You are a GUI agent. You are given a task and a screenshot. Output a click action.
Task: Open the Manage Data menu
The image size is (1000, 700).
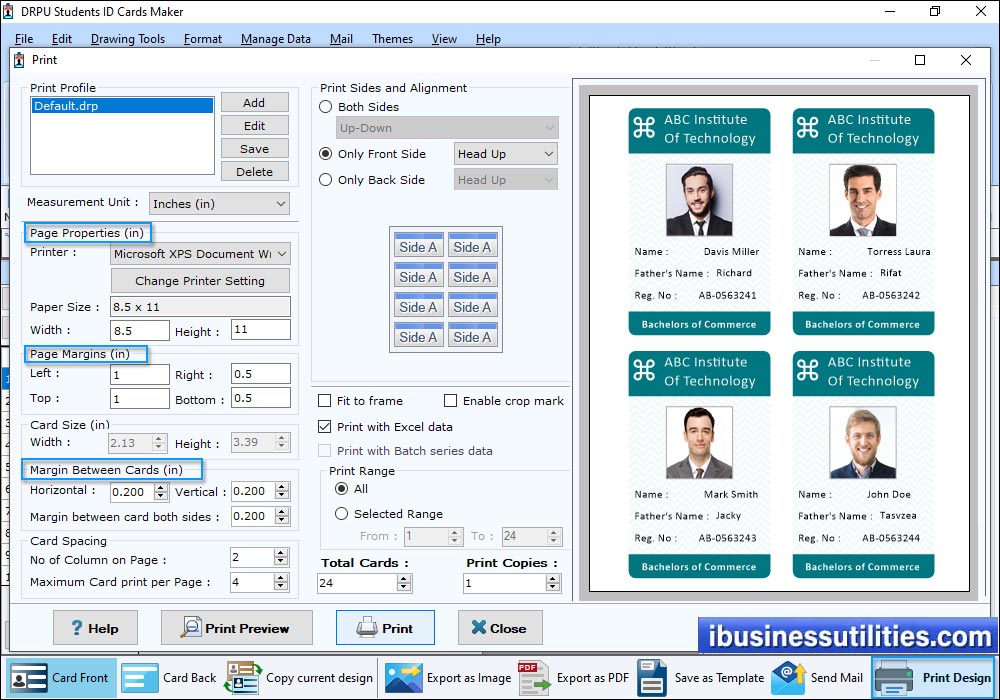[275, 39]
